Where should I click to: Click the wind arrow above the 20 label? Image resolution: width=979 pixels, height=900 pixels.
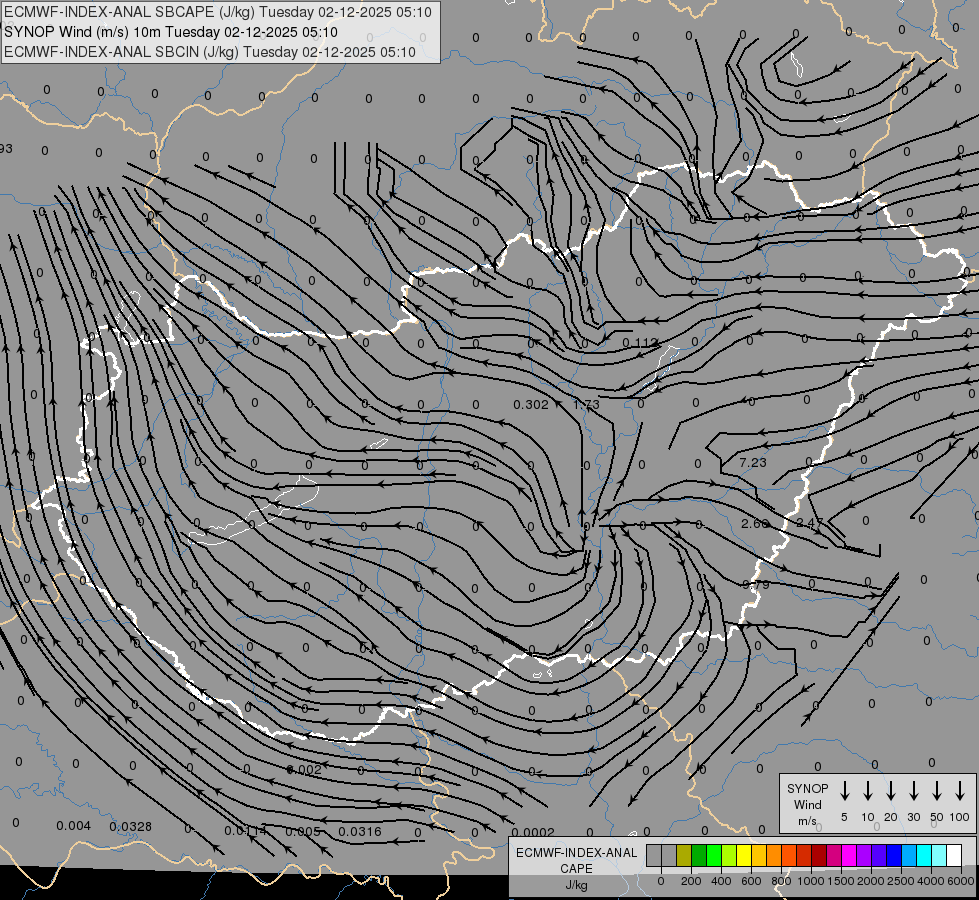pyautogui.click(x=891, y=791)
